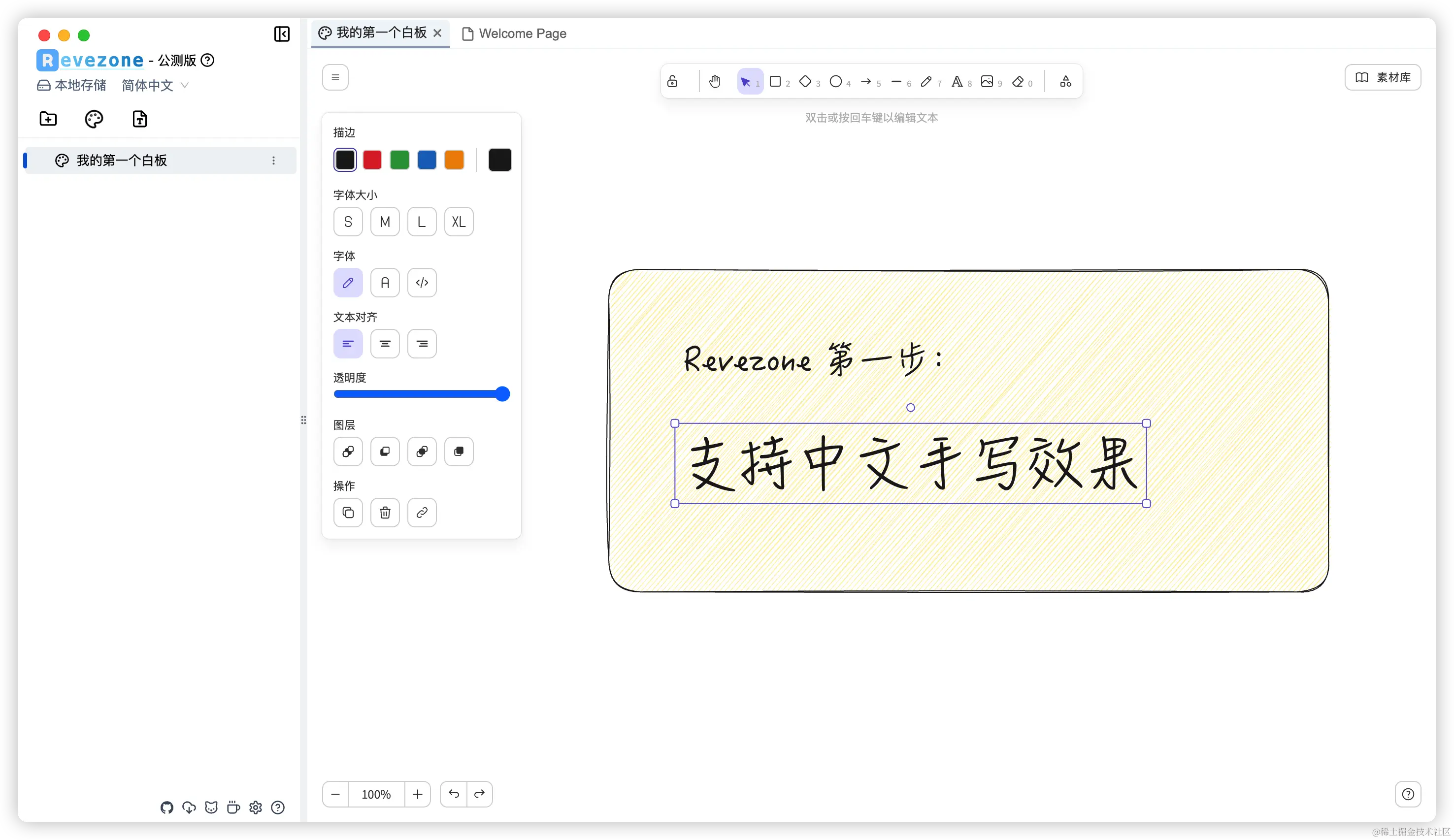Choose the XL font size option
1454x840 pixels.
(x=459, y=221)
